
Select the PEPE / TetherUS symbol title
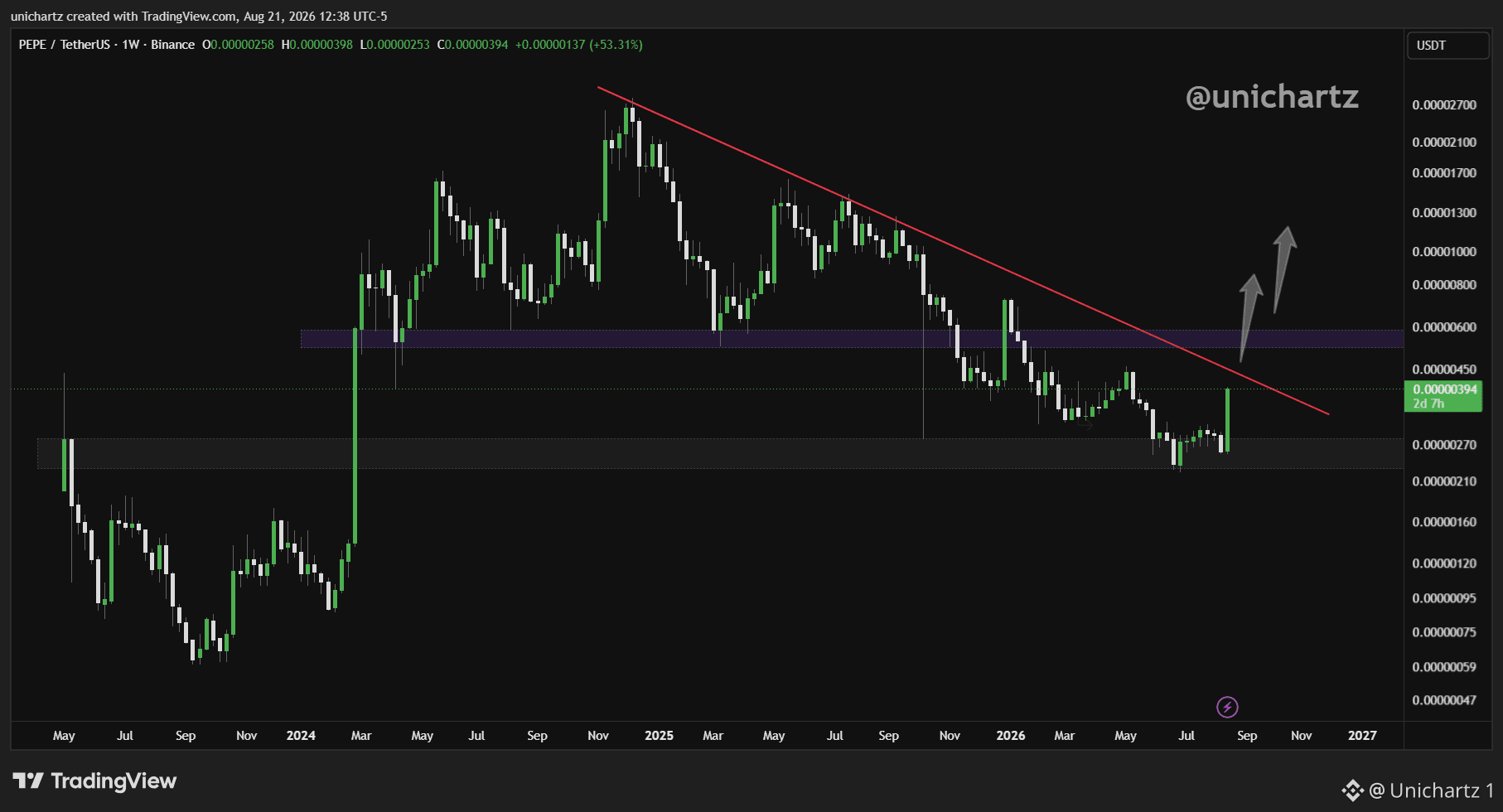[x=65, y=45]
